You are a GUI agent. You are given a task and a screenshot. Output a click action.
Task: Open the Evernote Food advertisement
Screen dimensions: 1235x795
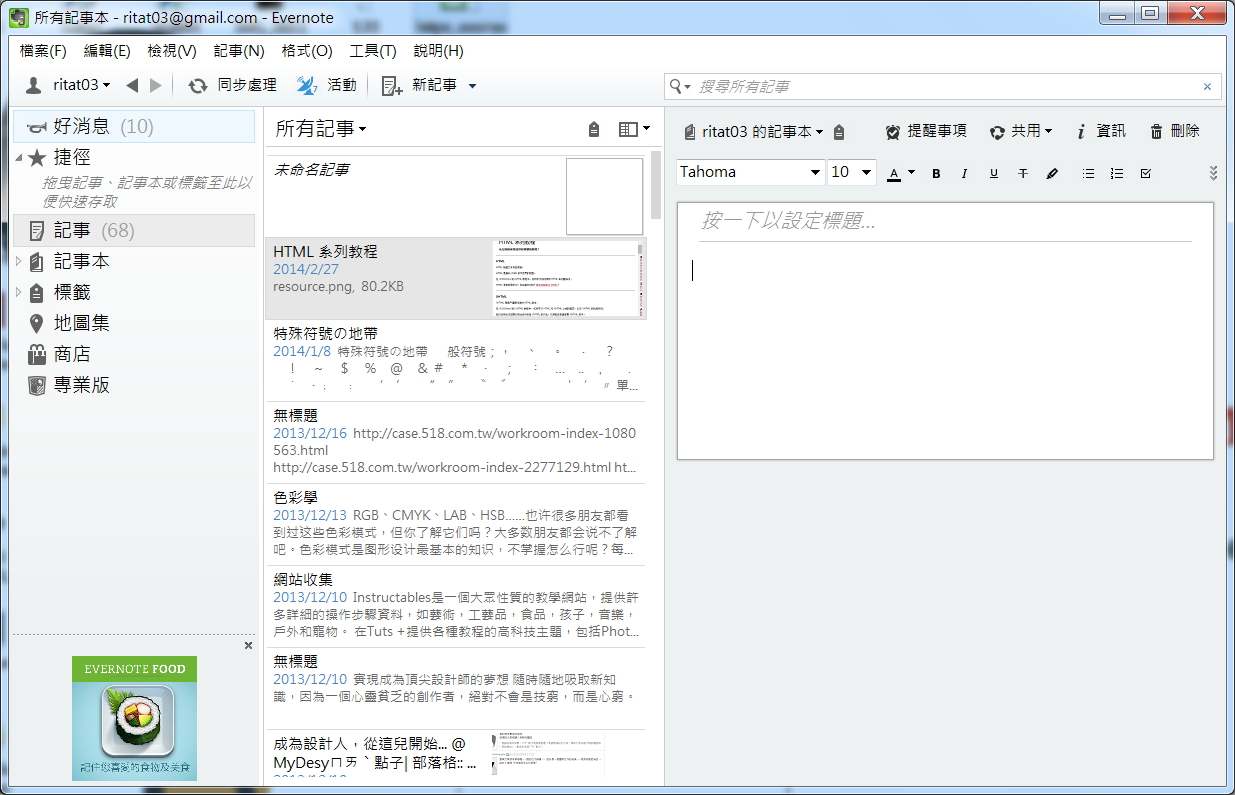point(134,718)
